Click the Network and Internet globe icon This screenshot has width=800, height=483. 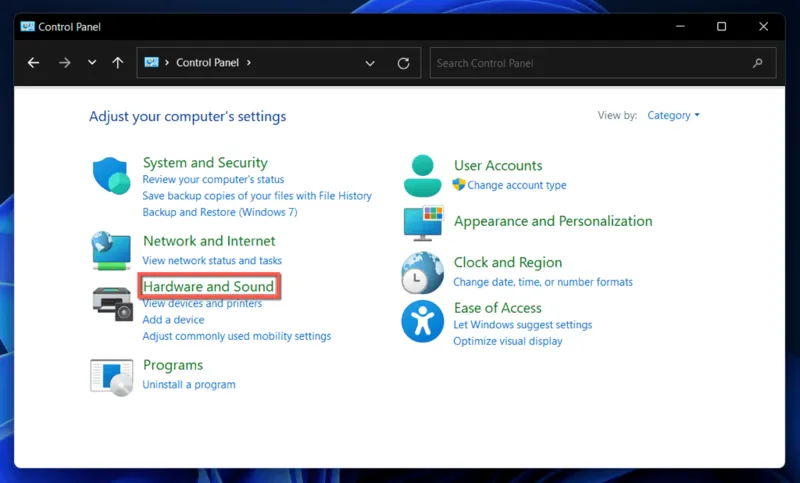pyautogui.click(x=111, y=250)
